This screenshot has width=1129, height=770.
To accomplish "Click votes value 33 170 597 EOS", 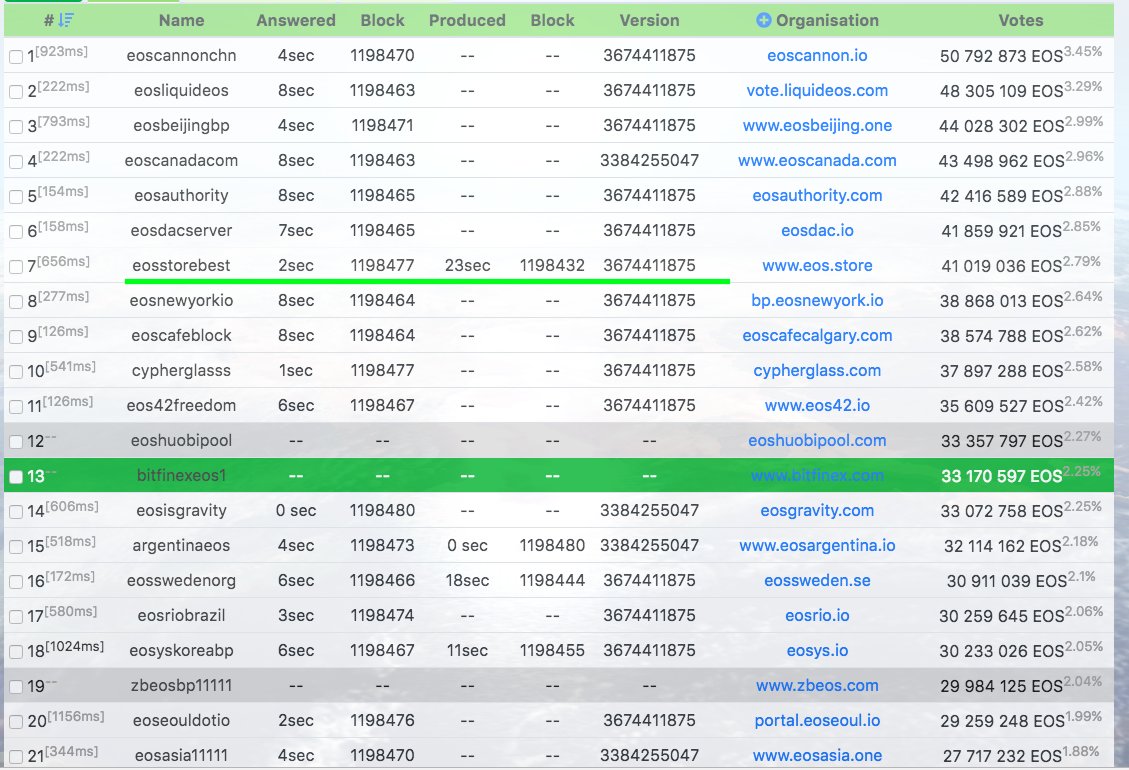I will [1002, 476].
